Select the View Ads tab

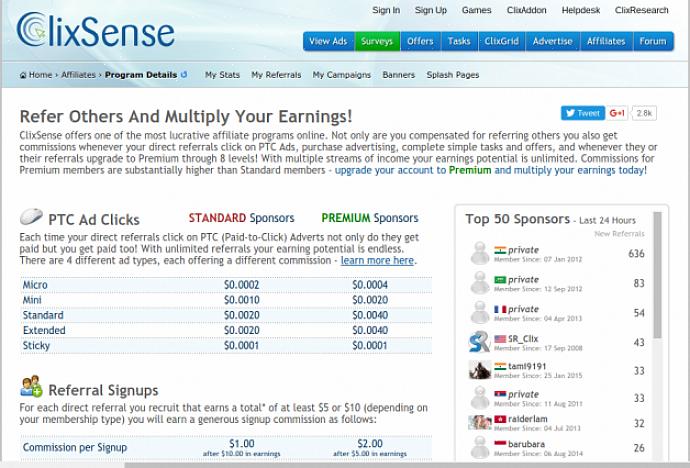328,41
